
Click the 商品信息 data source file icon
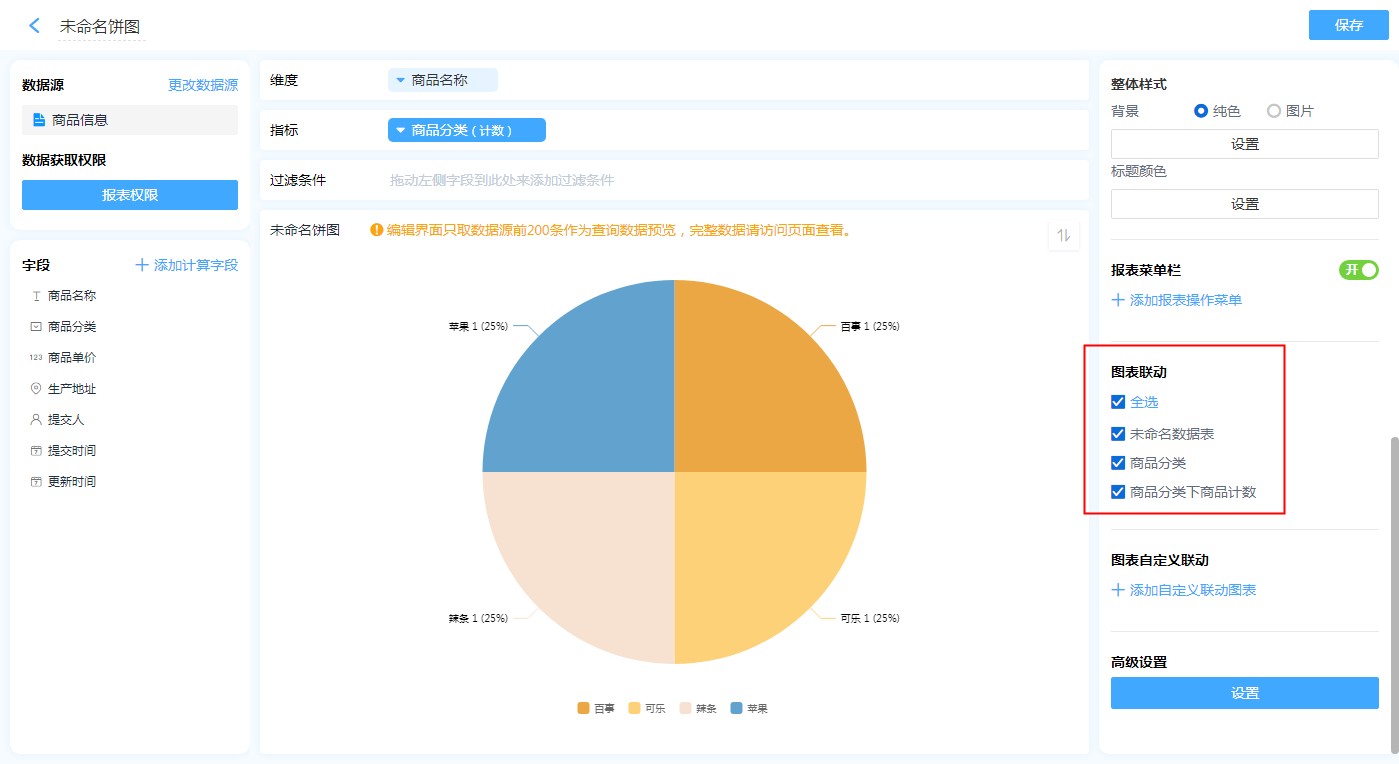(x=39, y=120)
